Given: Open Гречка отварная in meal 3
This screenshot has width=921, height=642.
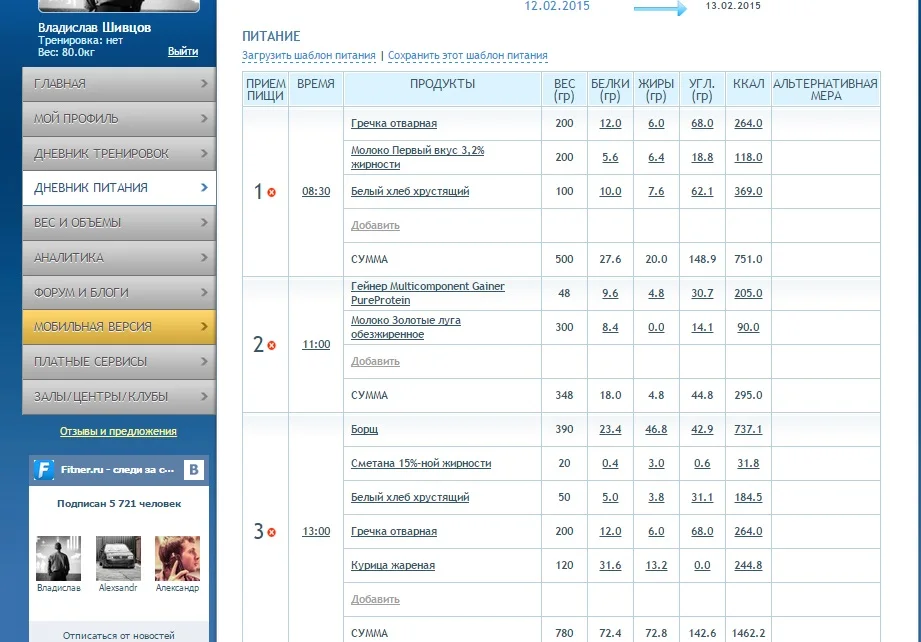Looking at the screenshot, I should pyautogui.click(x=394, y=532).
